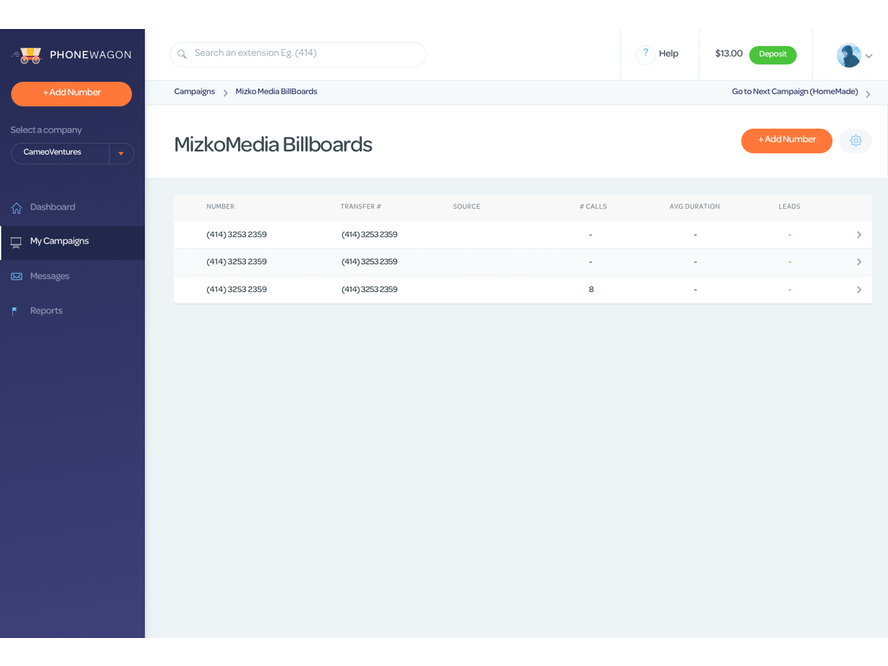
Task: Sort by the TRANSFER # column header
Action: coord(361,207)
